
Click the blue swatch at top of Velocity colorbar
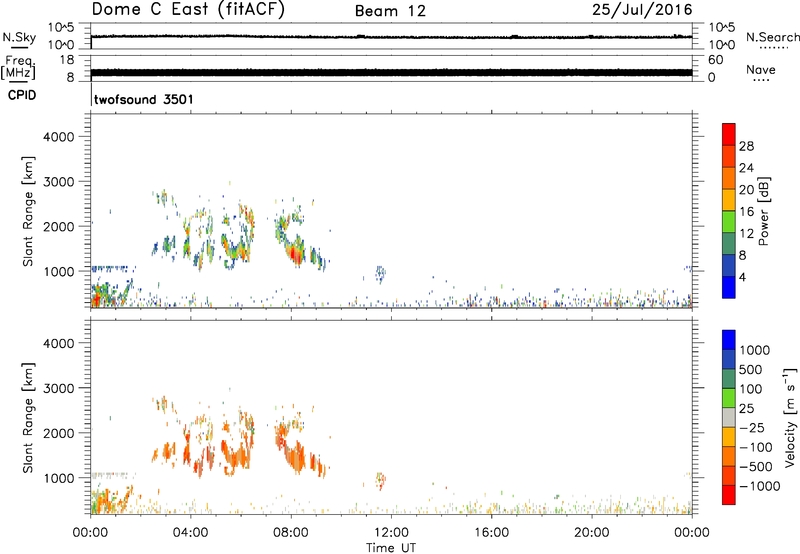click(729, 340)
